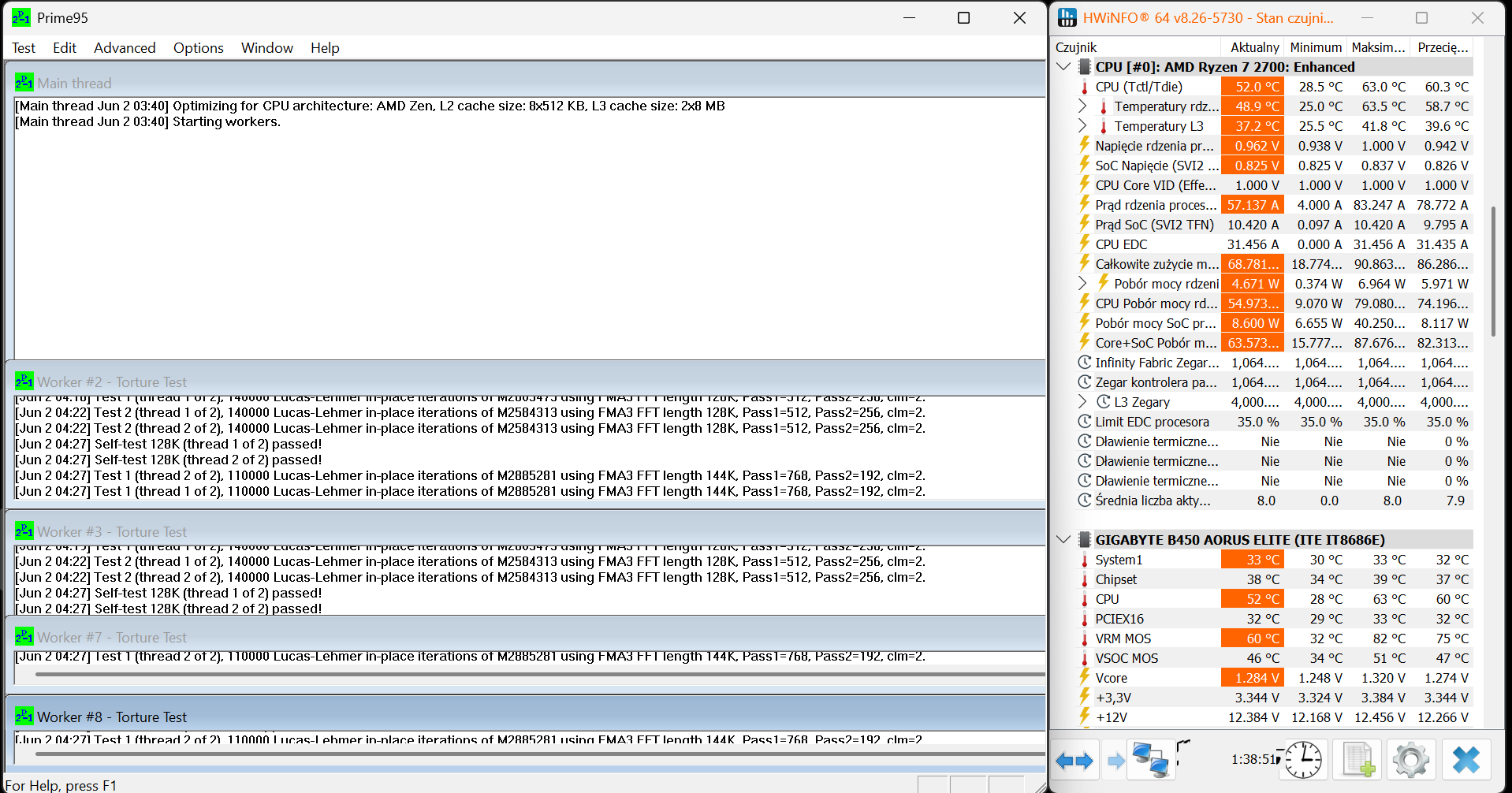Click the Worker #7 Torture Test window icon

pos(24,637)
